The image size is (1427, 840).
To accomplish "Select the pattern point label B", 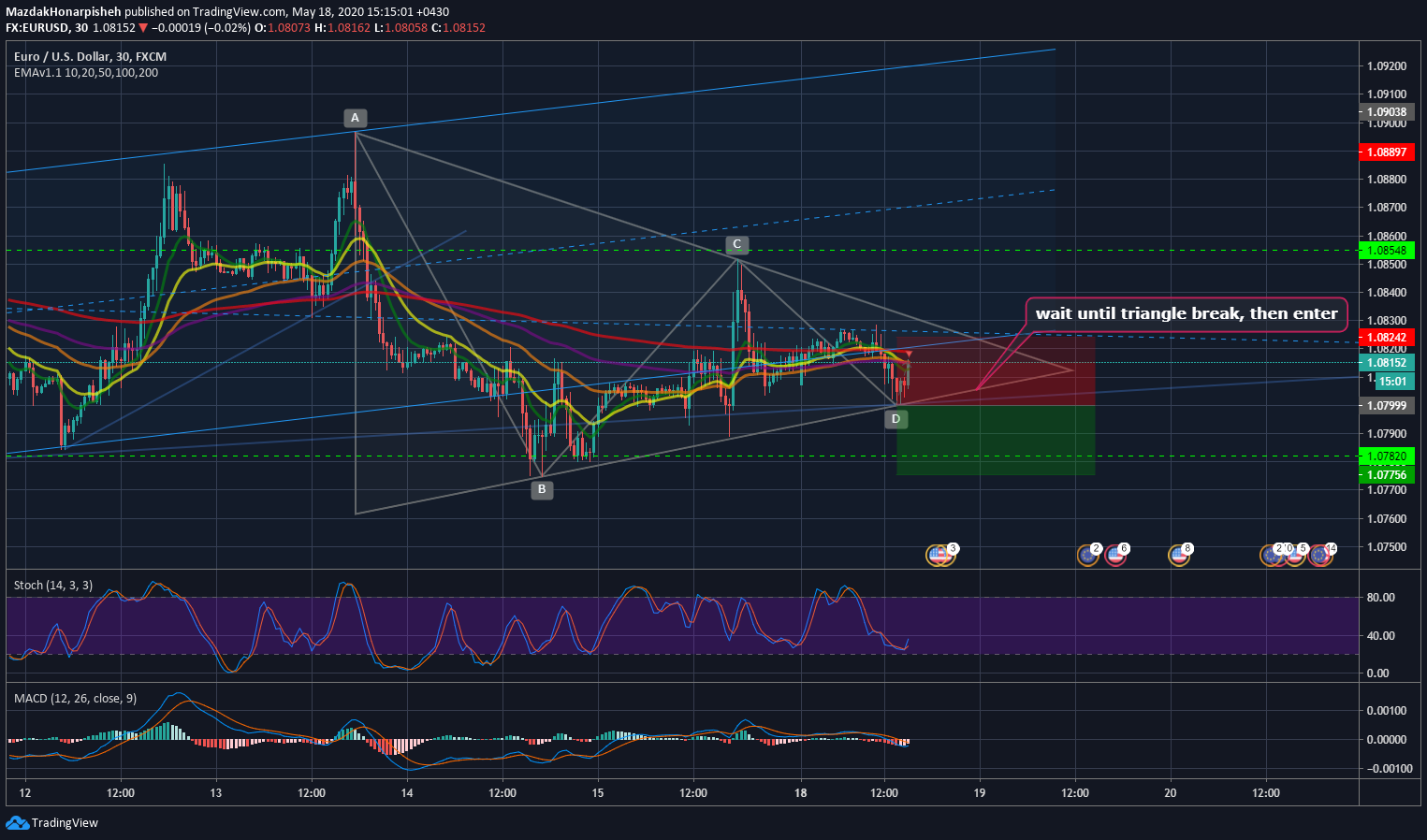I will pos(541,489).
